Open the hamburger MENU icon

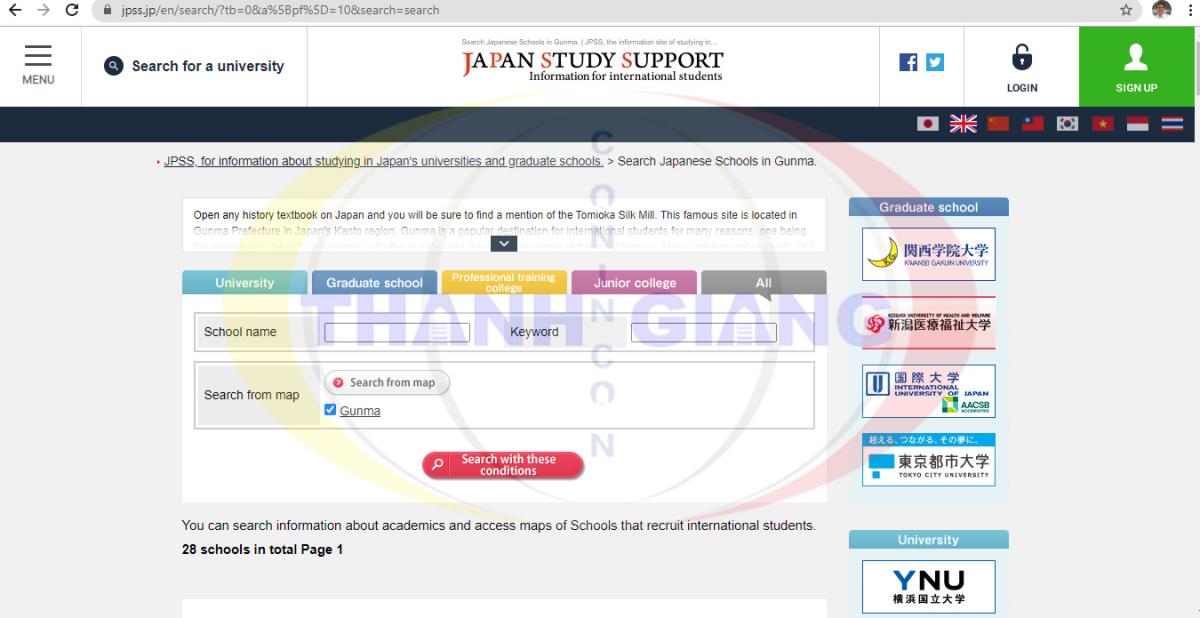tap(38, 65)
